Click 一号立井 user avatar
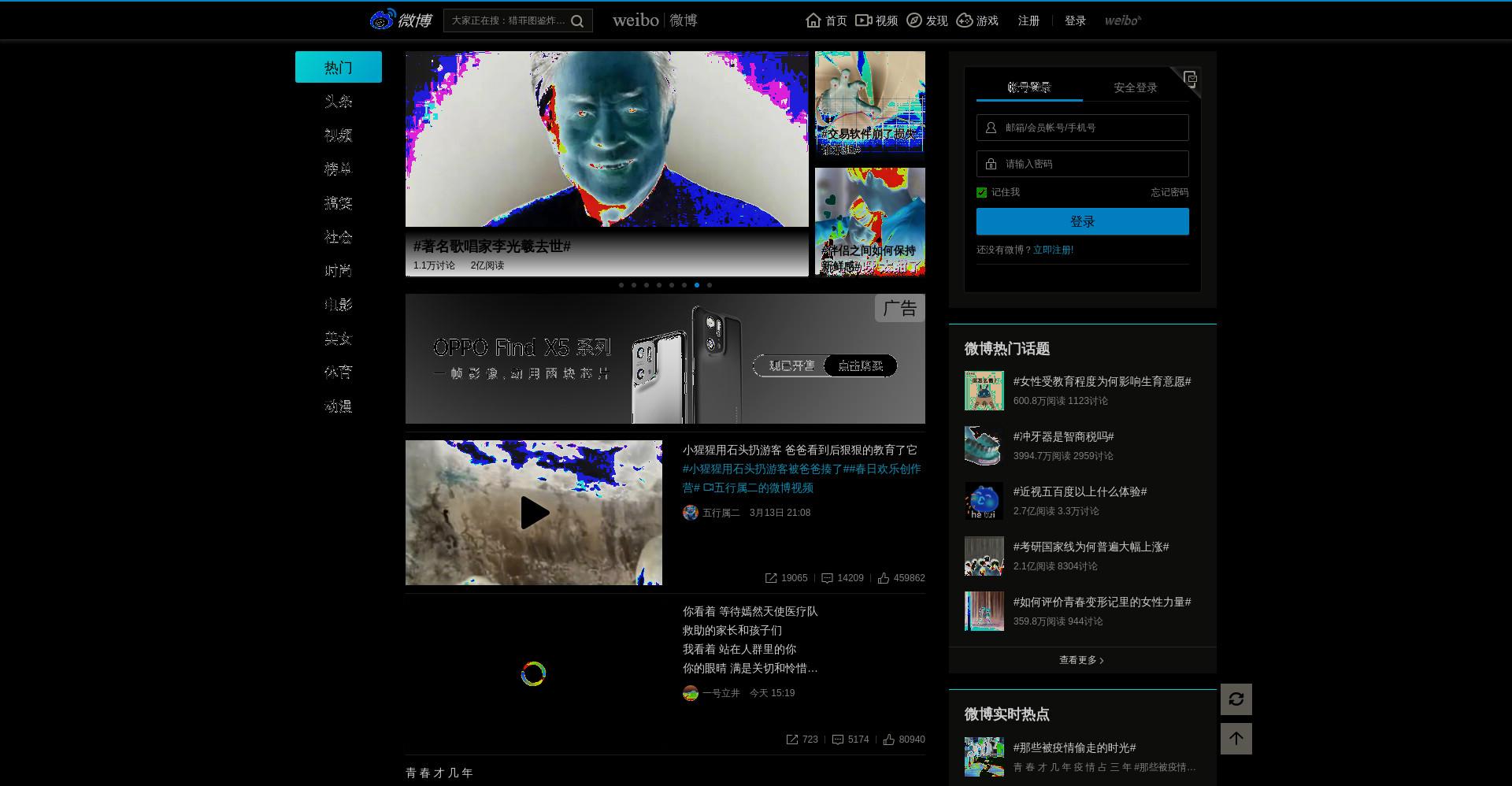The width and height of the screenshot is (1512, 786). point(691,693)
